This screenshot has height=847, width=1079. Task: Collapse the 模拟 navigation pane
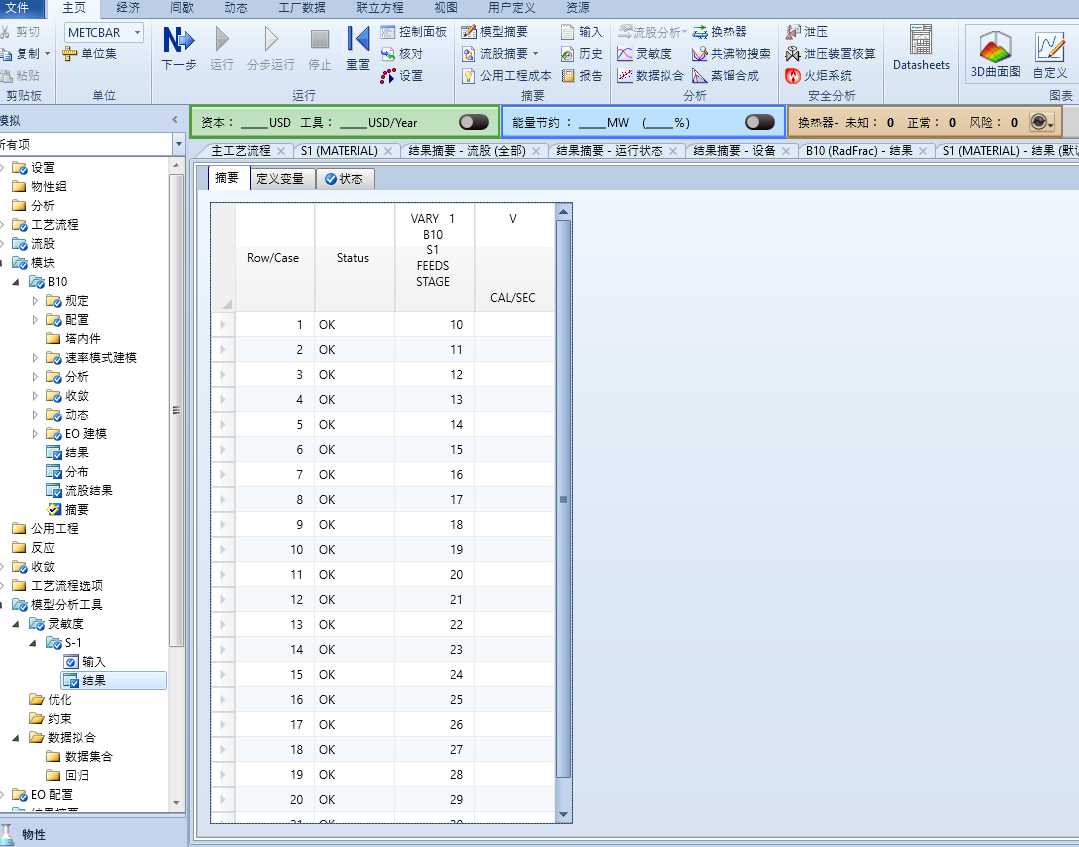click(175, 120)
